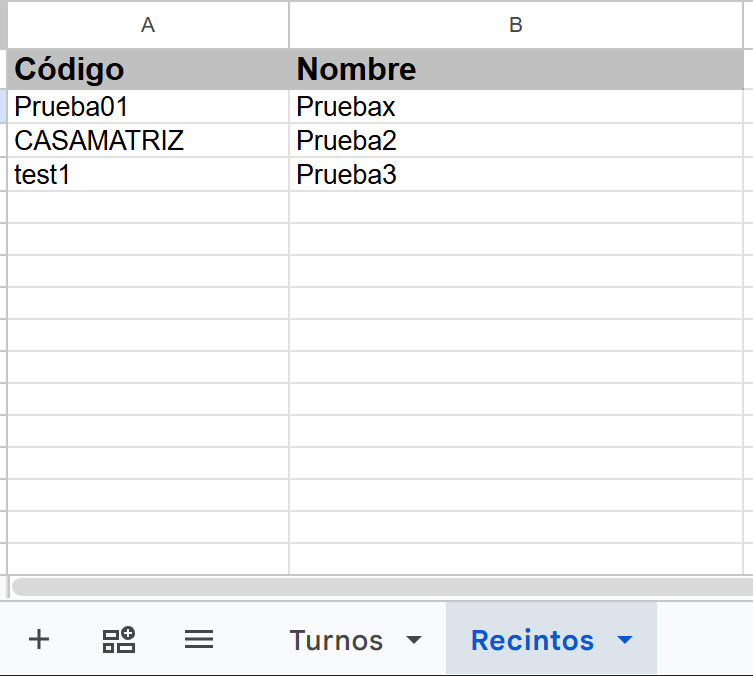Screen dimensions: 753x676
Task: Select the Prueba2 cell
Action: (516, 140)
